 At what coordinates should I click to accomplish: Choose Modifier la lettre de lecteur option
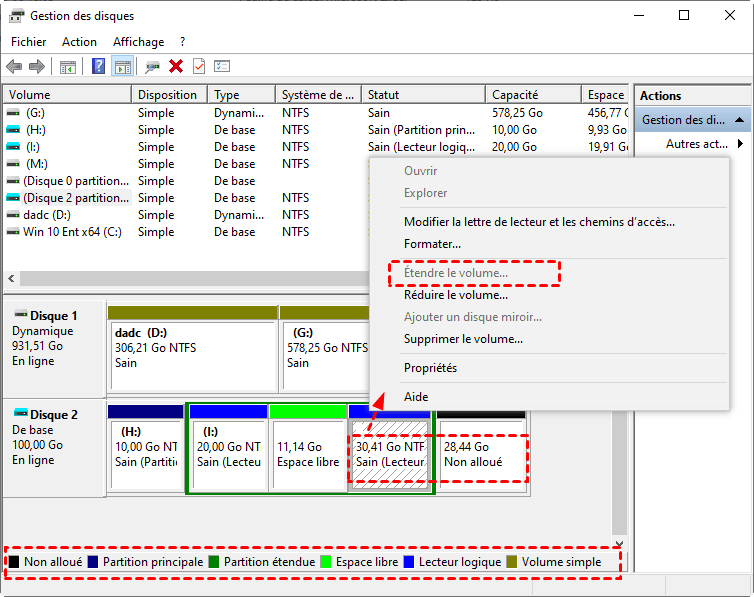click(x=539, y=222)
